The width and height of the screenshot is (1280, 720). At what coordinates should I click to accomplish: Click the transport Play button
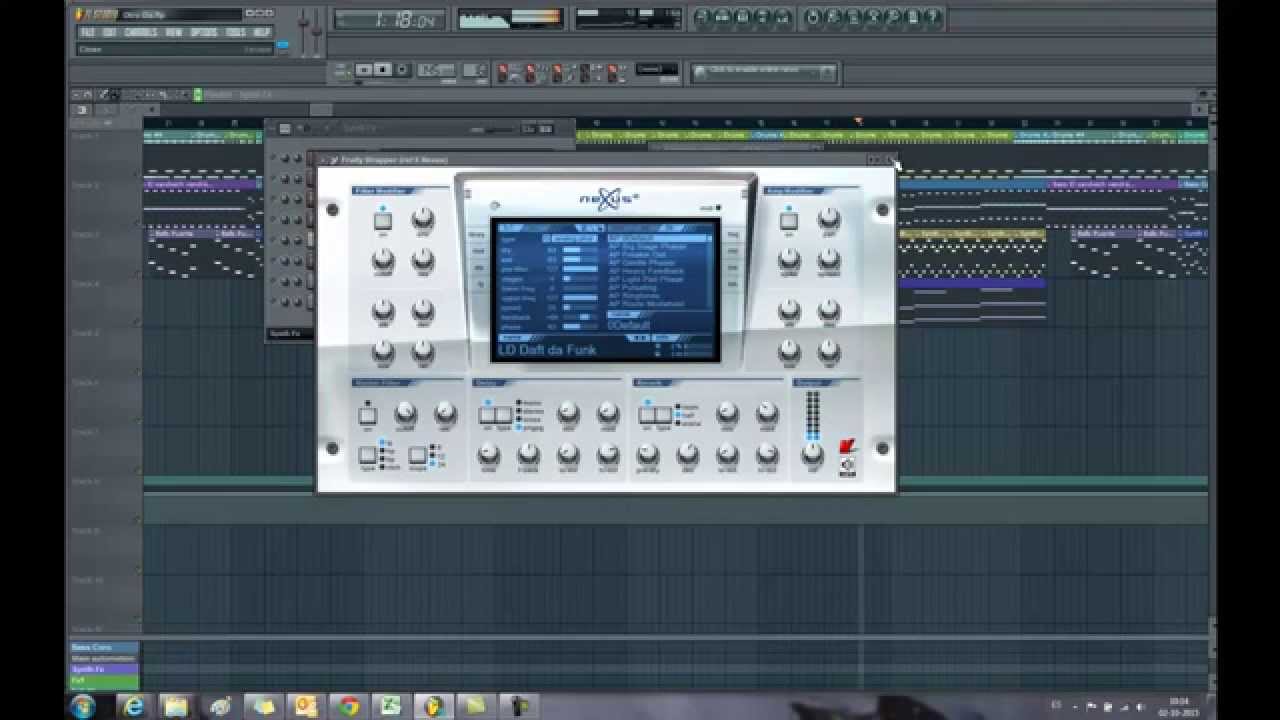coord(364,70)
